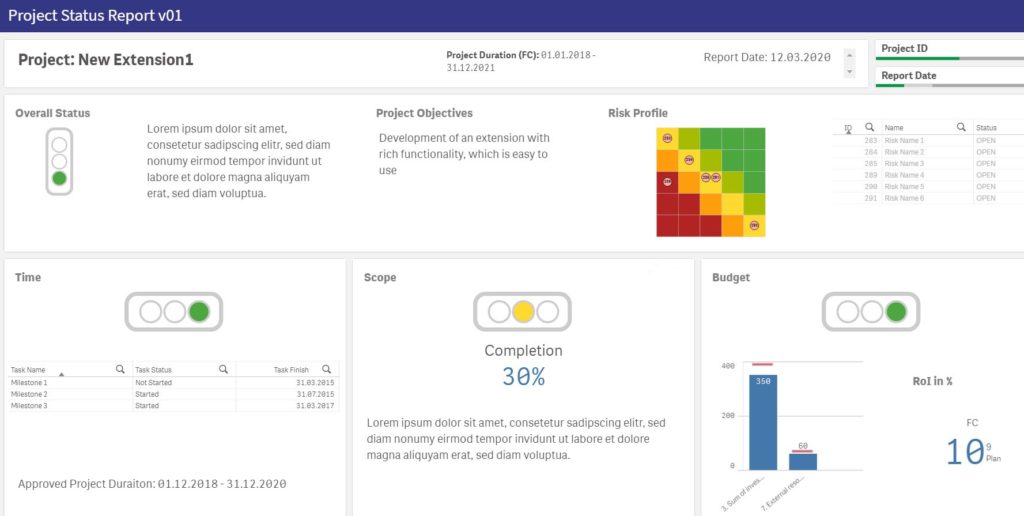This screenshot has height=516, width=1024.
Task: Select Milestone 2 in the task table
Action: click(30, 394)
